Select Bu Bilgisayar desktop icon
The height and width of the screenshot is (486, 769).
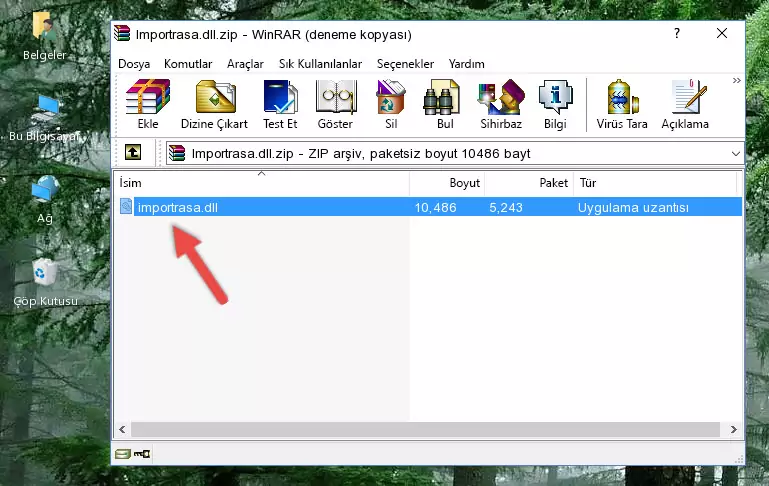coord(45,118)
